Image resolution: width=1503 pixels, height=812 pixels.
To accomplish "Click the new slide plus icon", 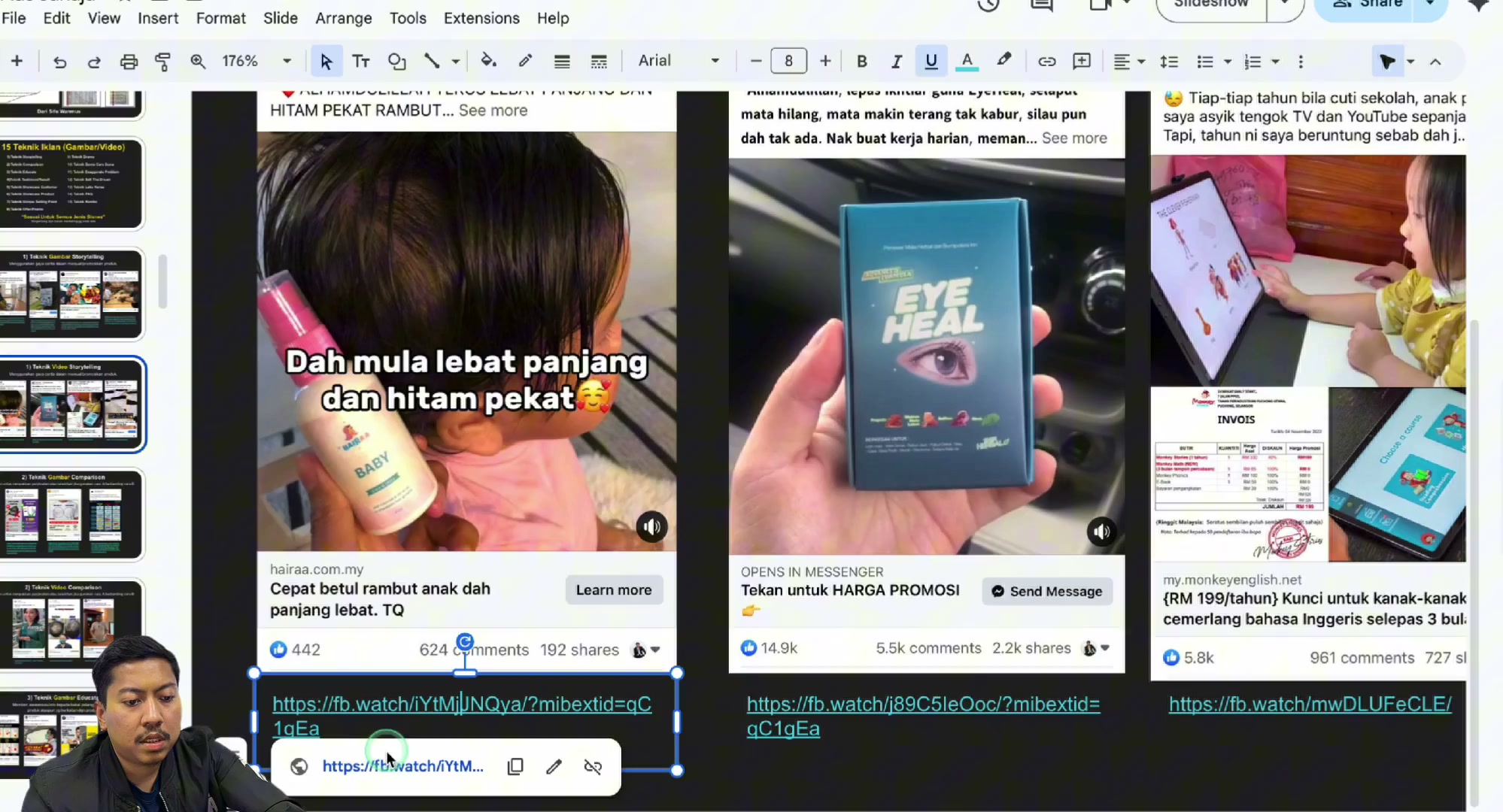I will (17, 61).
